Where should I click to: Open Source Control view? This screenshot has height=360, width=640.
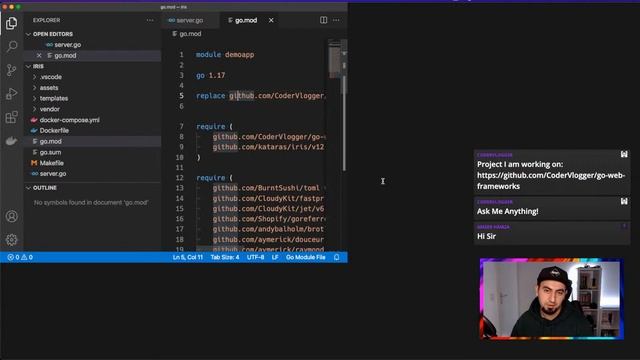tap(11, 70)
